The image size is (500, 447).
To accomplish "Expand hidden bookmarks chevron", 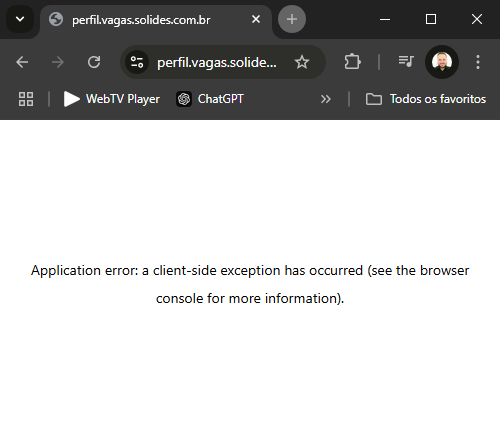I will [326, 99].
